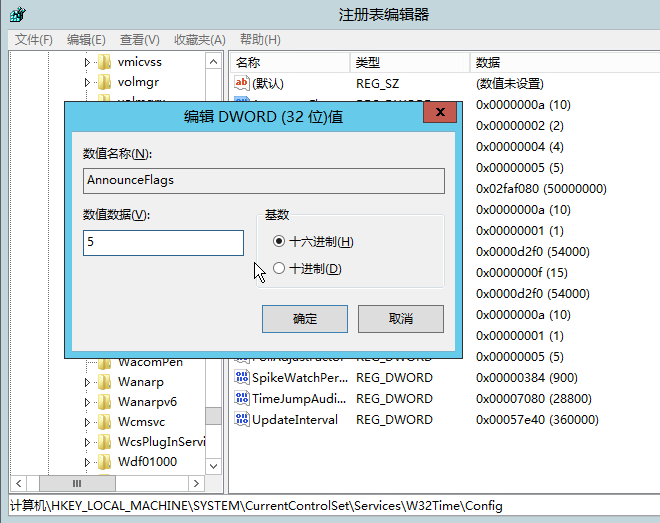The image size is (660, 523).
Task: Click the (默认) string value icon
Action: point(241,84)
